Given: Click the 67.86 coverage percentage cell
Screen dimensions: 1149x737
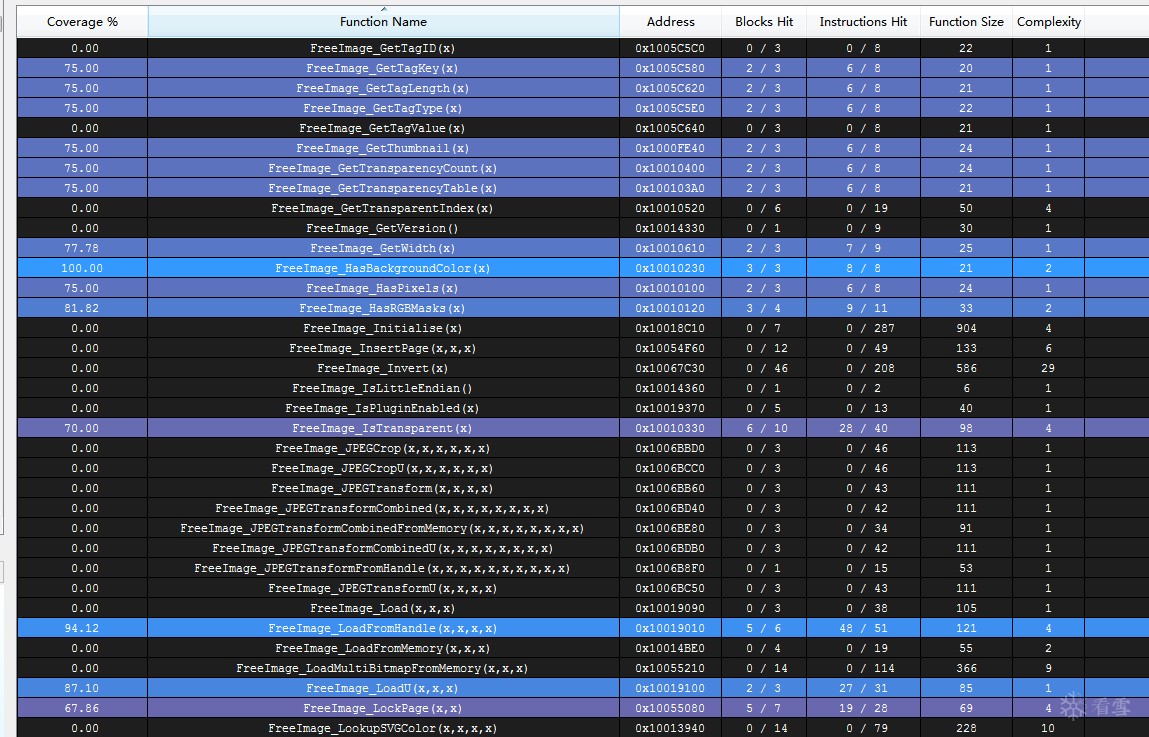Looking at the screenshot, I should pyautogui.click(x=81, y=708).
